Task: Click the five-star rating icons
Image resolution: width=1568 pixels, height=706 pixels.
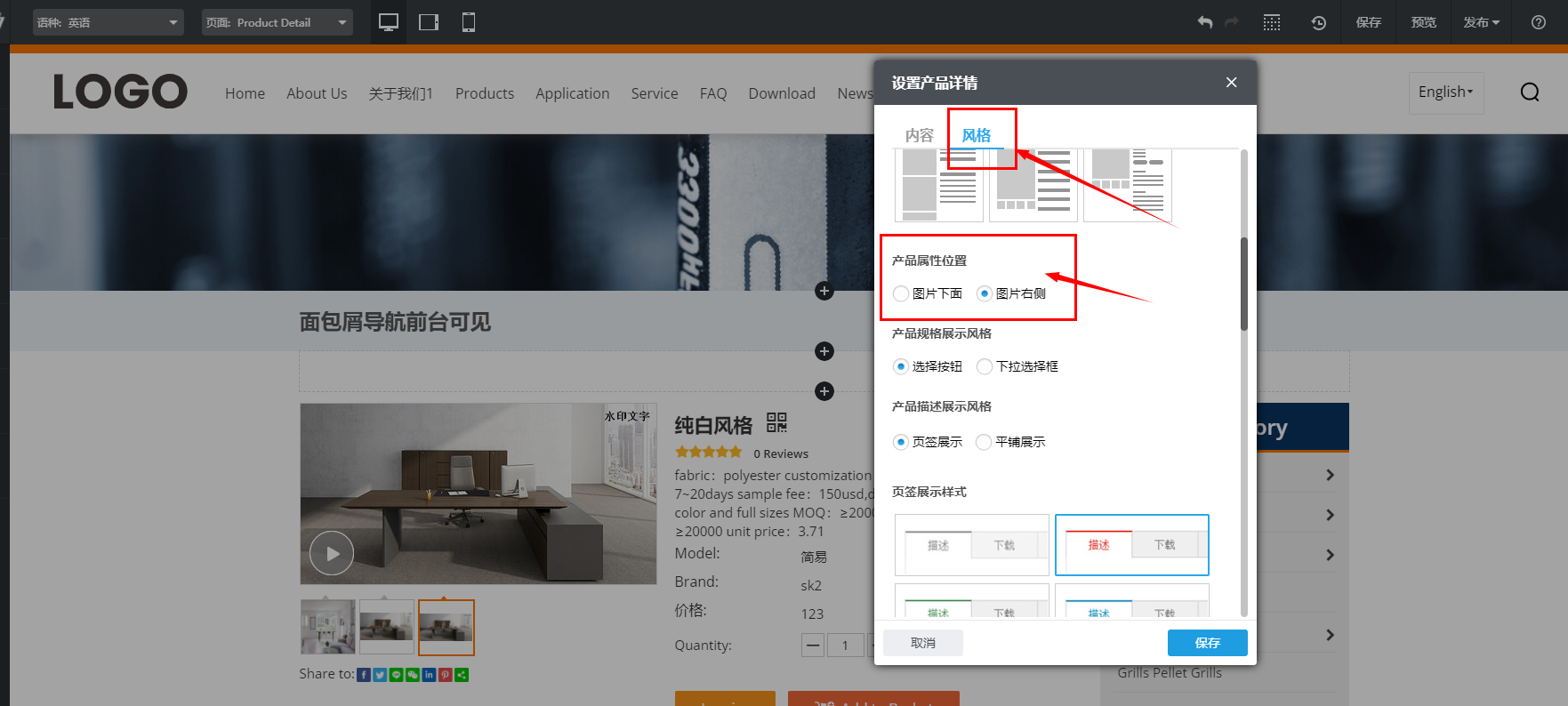Action: click(708, 453)
